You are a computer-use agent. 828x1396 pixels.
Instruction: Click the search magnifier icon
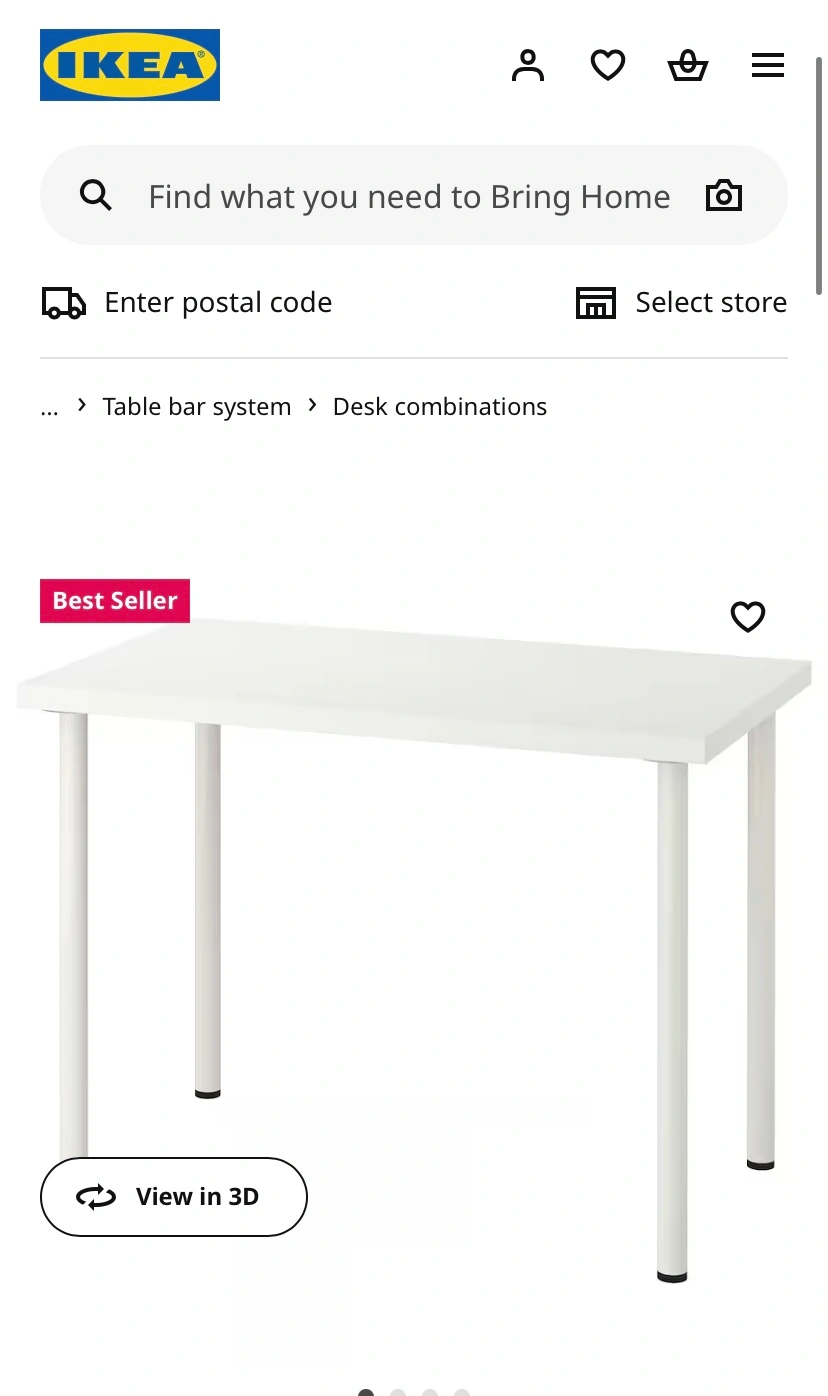(96, 195)
